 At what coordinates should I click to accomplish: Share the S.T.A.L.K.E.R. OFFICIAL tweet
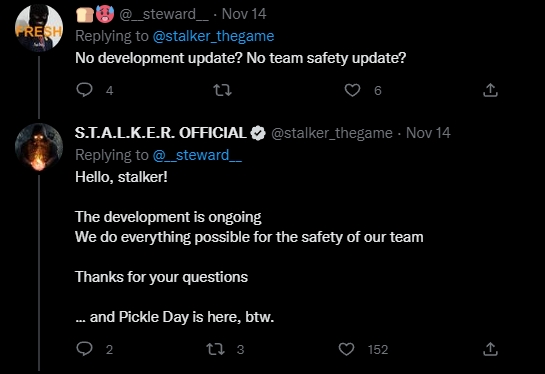(x=490, y=349)
